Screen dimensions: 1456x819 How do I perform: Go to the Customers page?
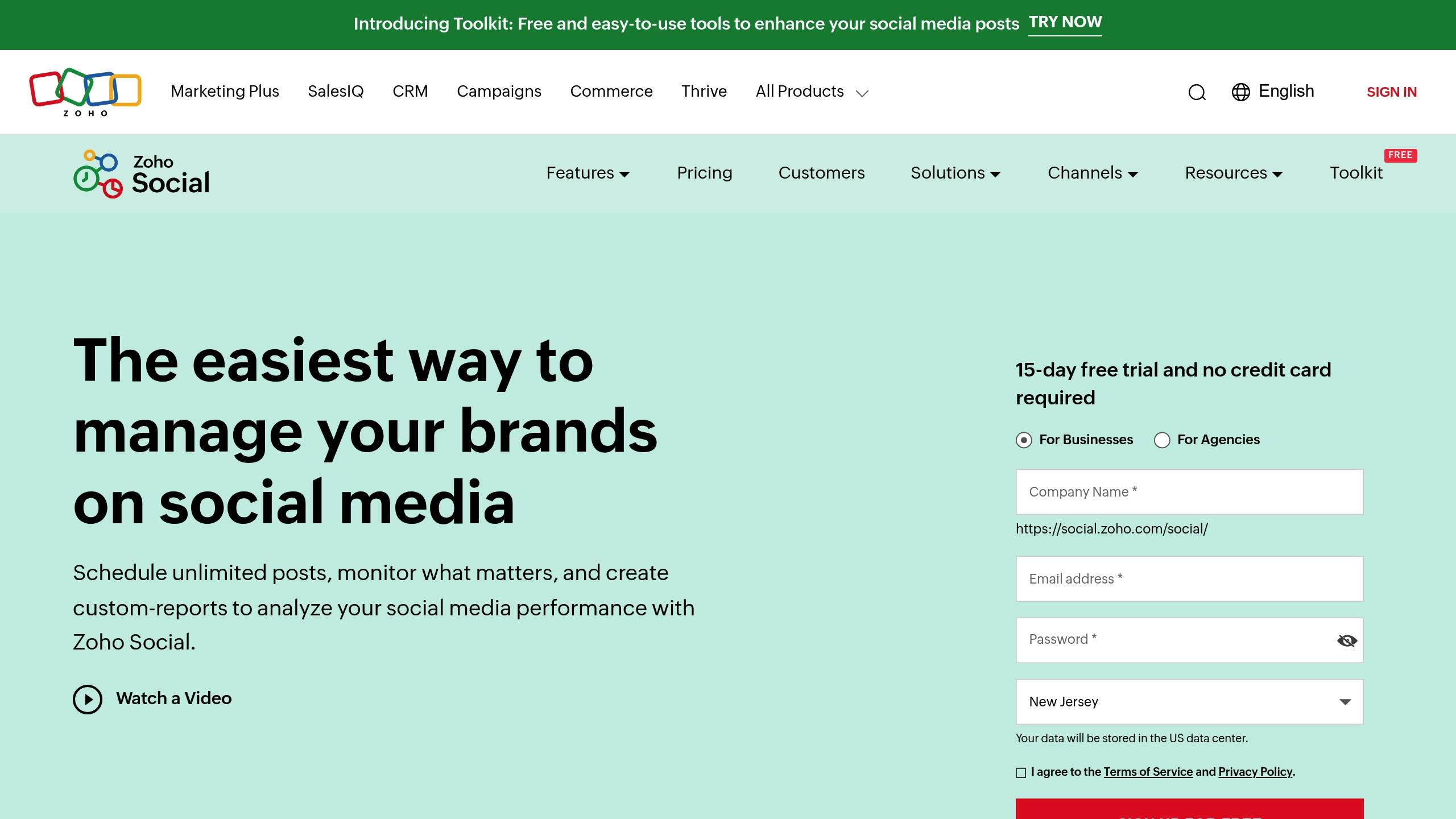pyautogui.click(x=821, y=173)
